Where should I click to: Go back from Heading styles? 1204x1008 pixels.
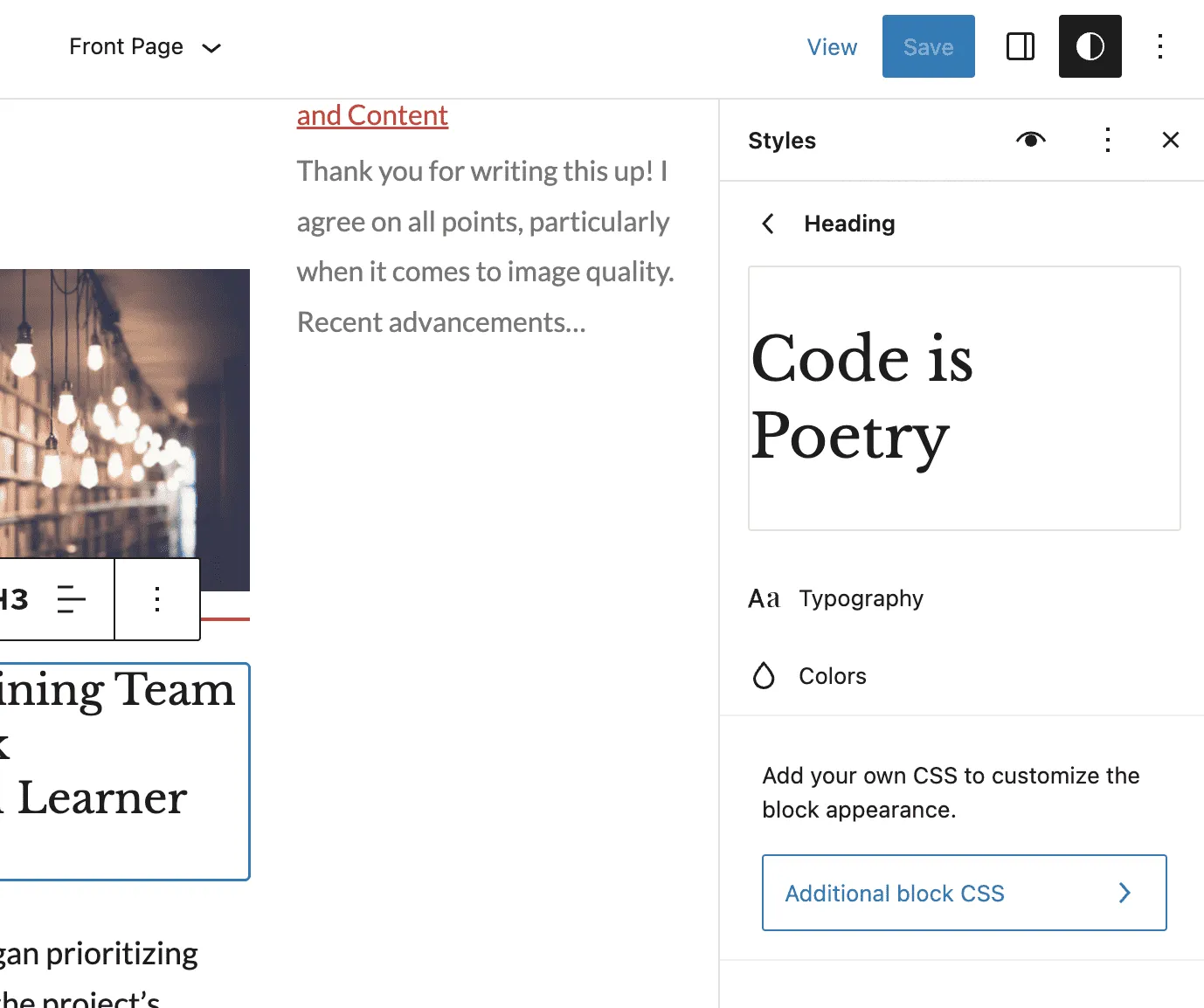(x=768, y=224)
